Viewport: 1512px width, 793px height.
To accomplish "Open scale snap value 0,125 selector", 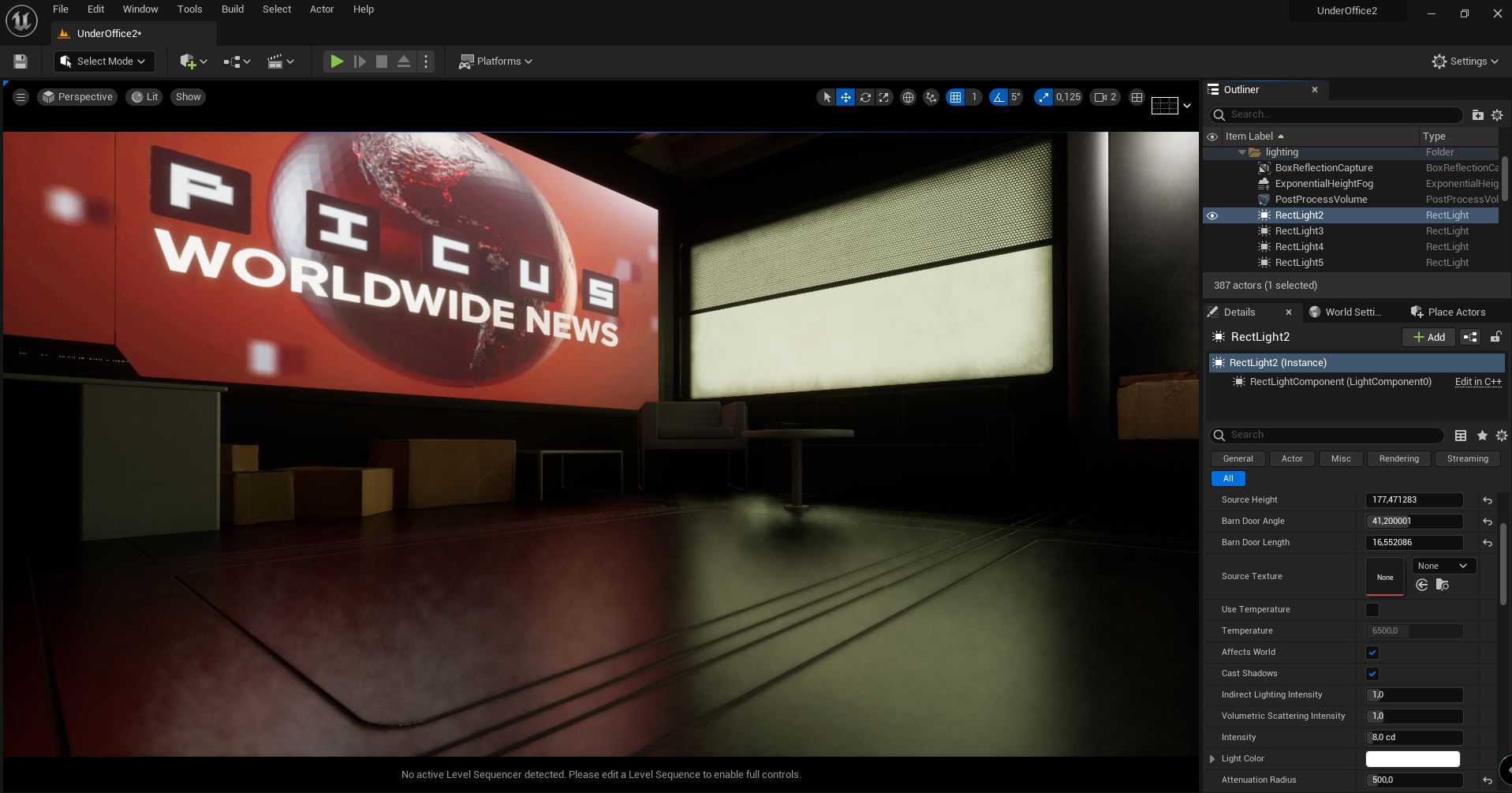I will click(x=1069, y=97).
